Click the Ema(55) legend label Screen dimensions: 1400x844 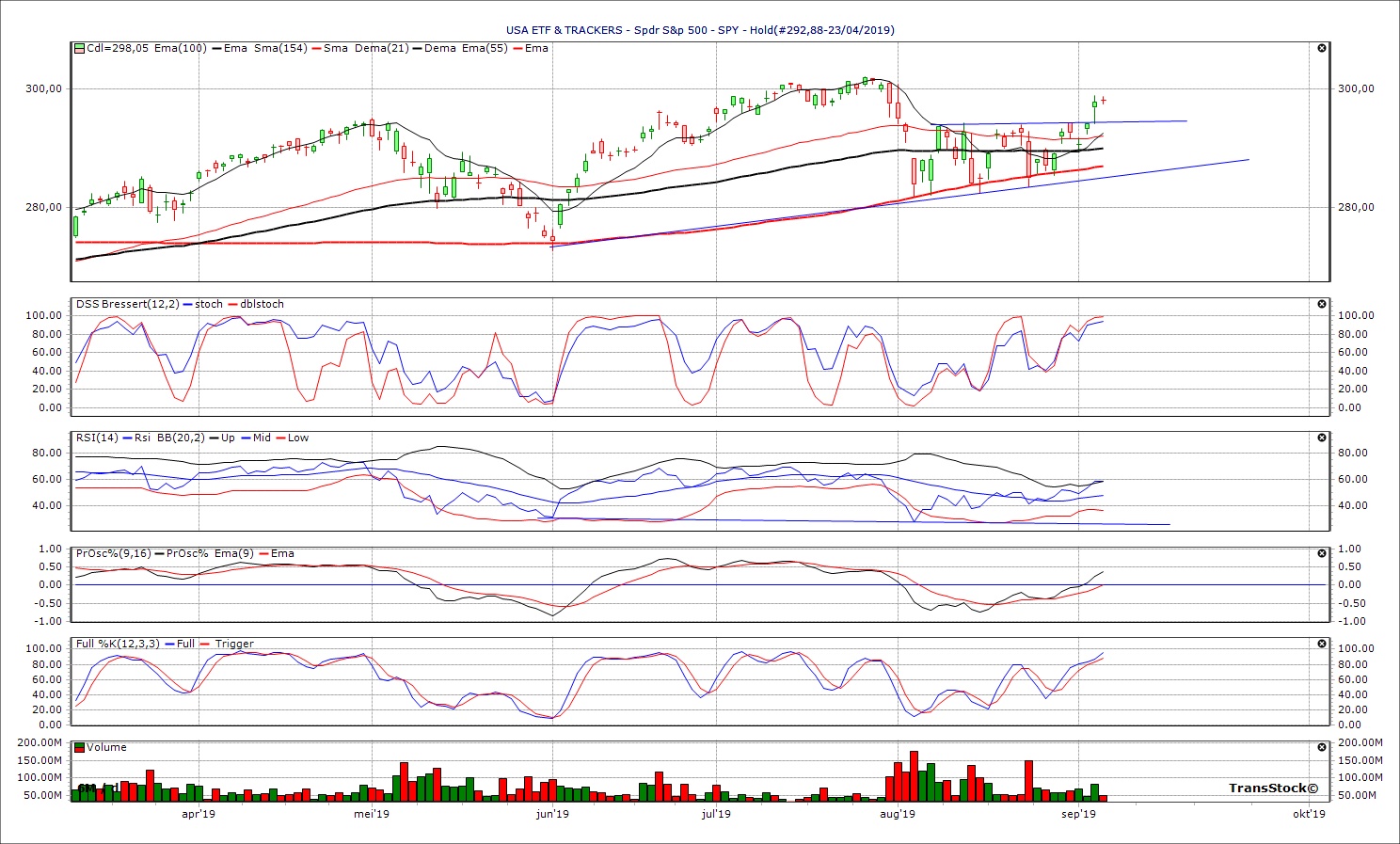pos(486,48)
